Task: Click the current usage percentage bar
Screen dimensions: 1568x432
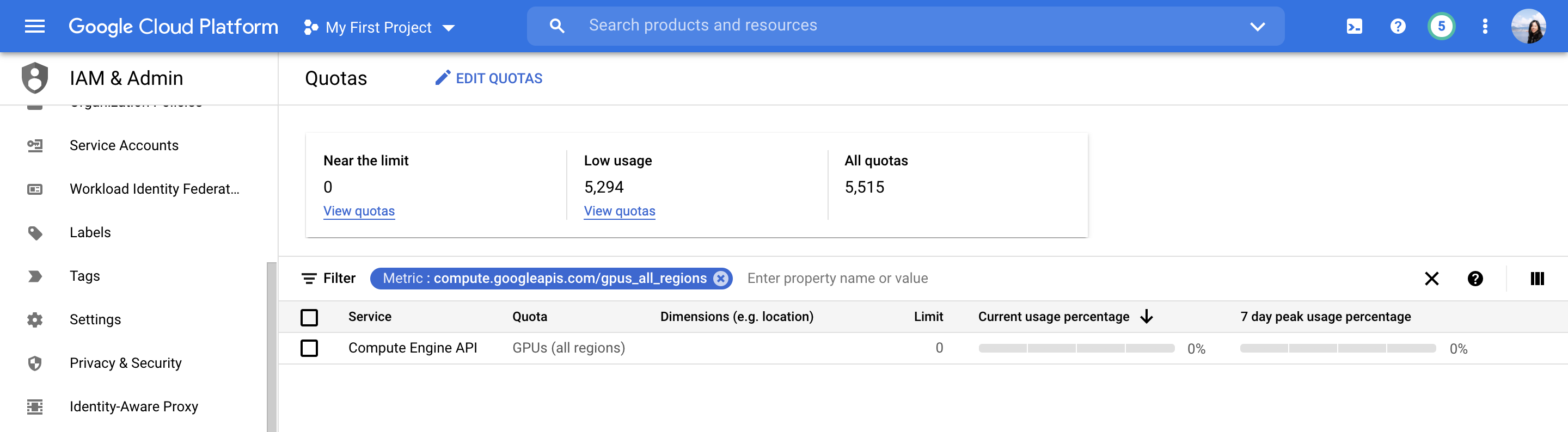Action: tap(1076, 349)
